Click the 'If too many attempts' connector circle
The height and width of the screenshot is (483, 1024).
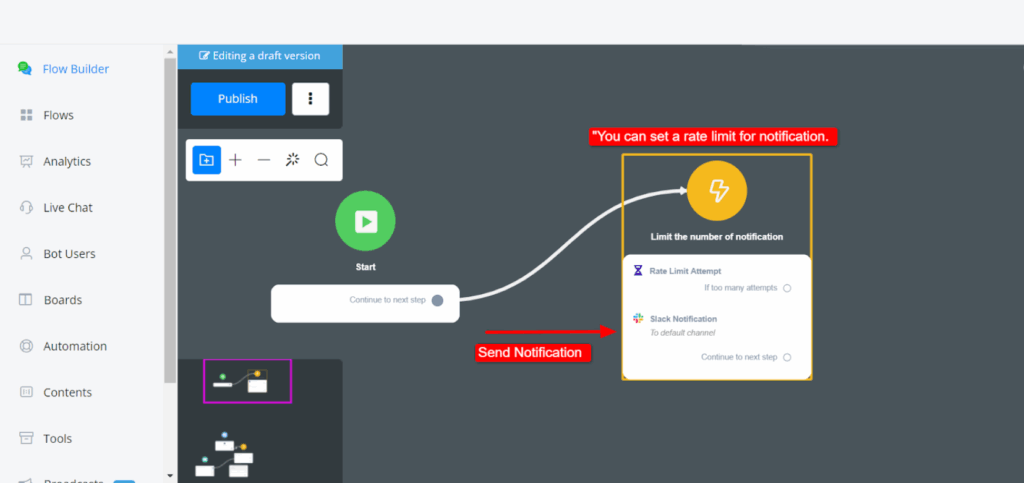(x=787, y=288)
